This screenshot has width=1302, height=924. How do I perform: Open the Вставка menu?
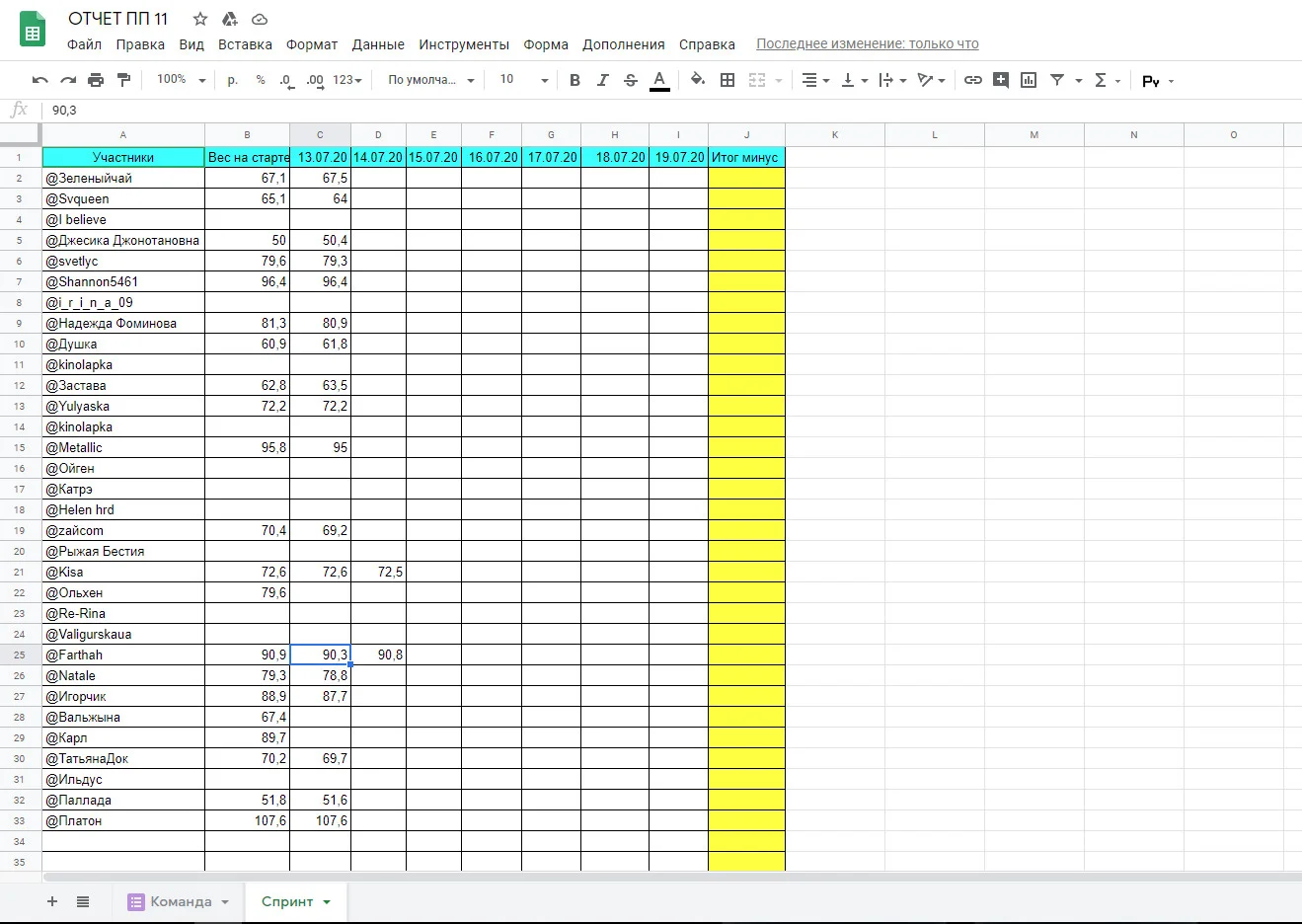click(245, 44)
